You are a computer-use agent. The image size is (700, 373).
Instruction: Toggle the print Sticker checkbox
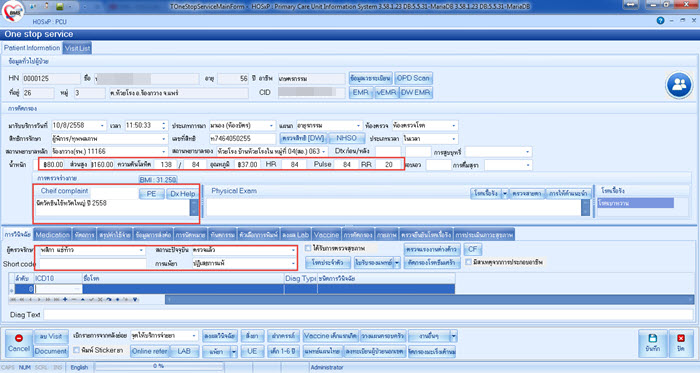(x=76, y=350)
